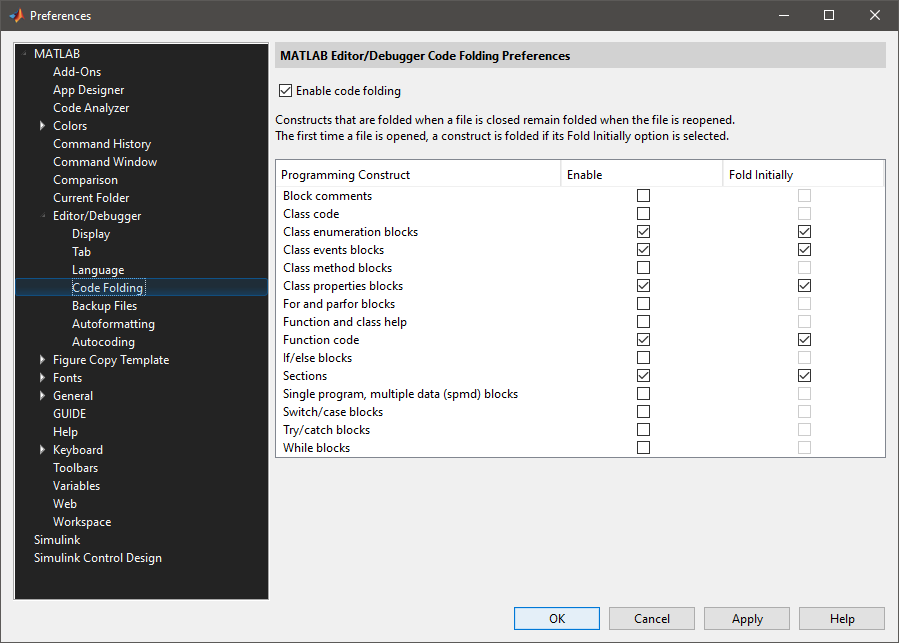The image size is (899, 643).
Task: Open Command History preferences
Action: click(102, 144)
